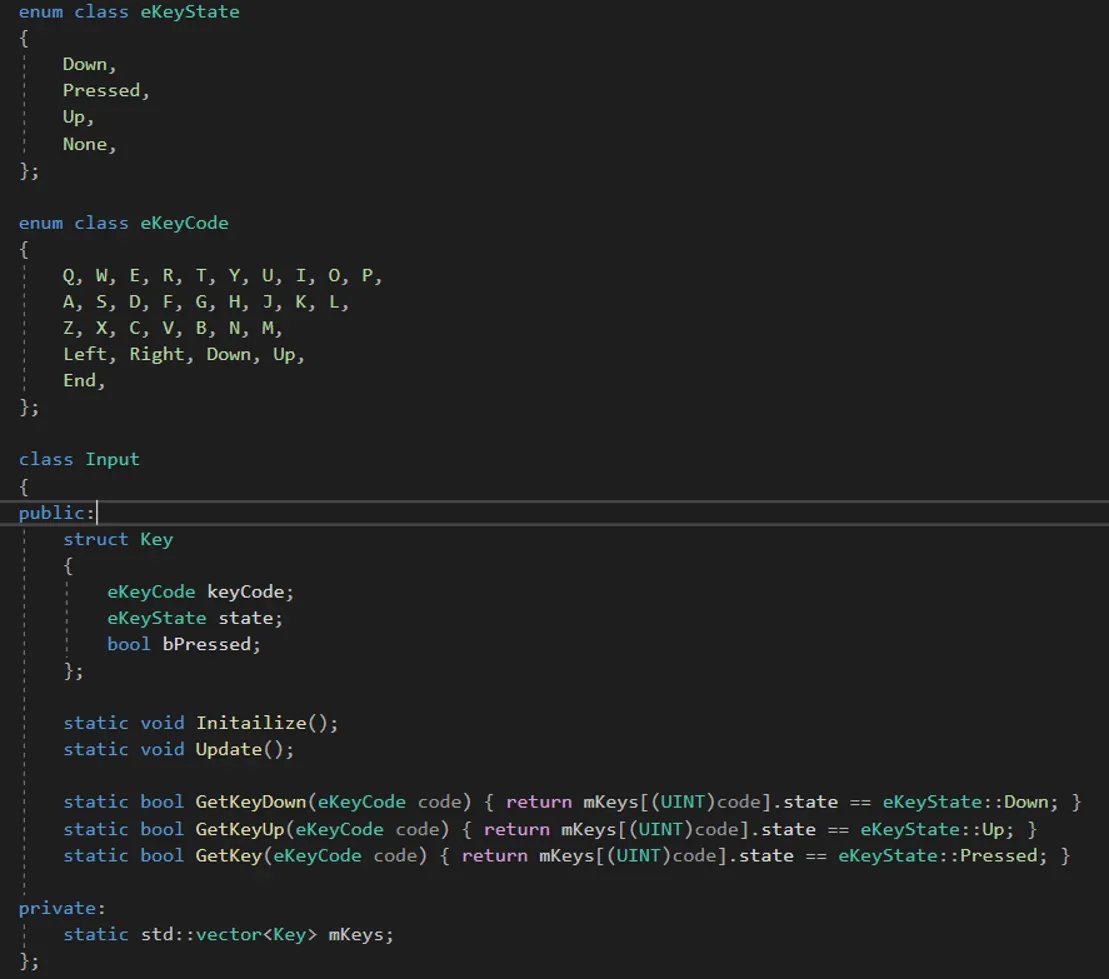Screen dimensions: 1109x979
Task: Click "GetKey" on the line returning Pressed
Action: point(228,856)
